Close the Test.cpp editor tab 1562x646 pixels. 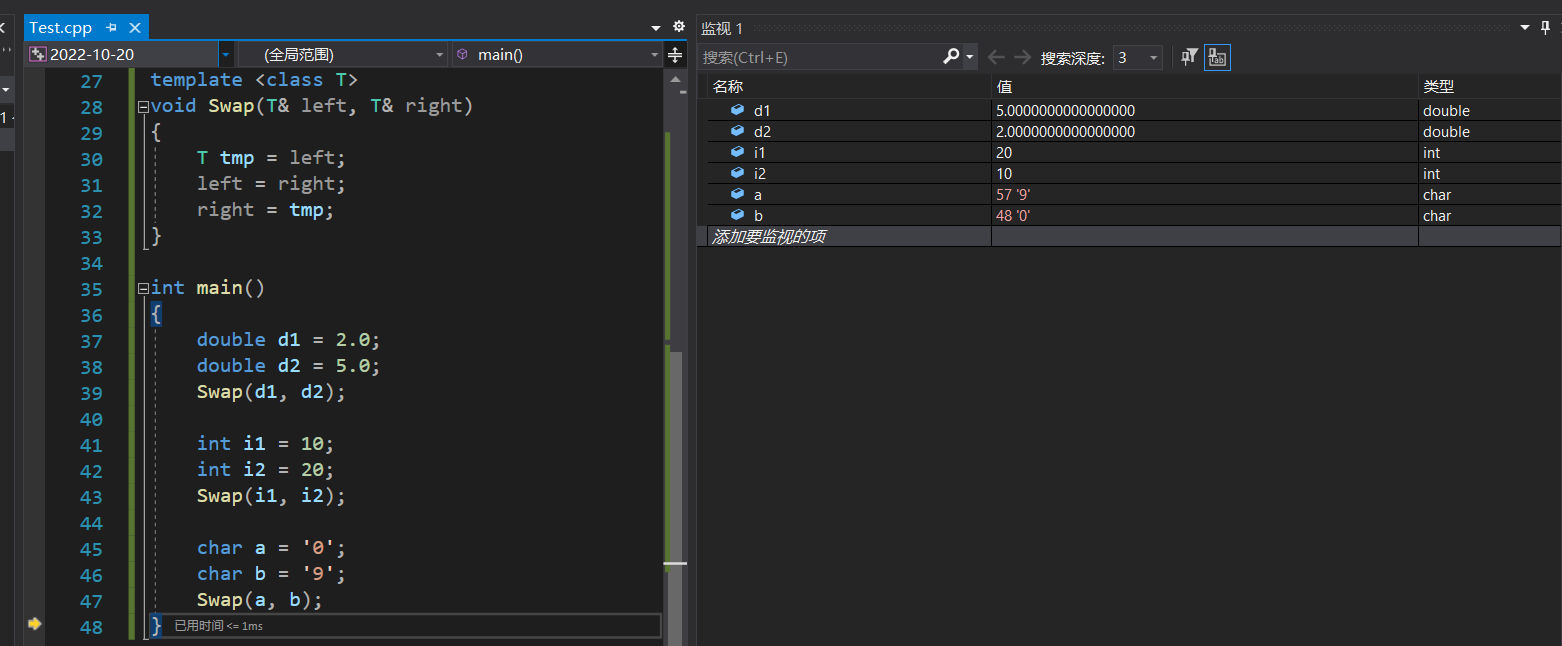(135, 28)
